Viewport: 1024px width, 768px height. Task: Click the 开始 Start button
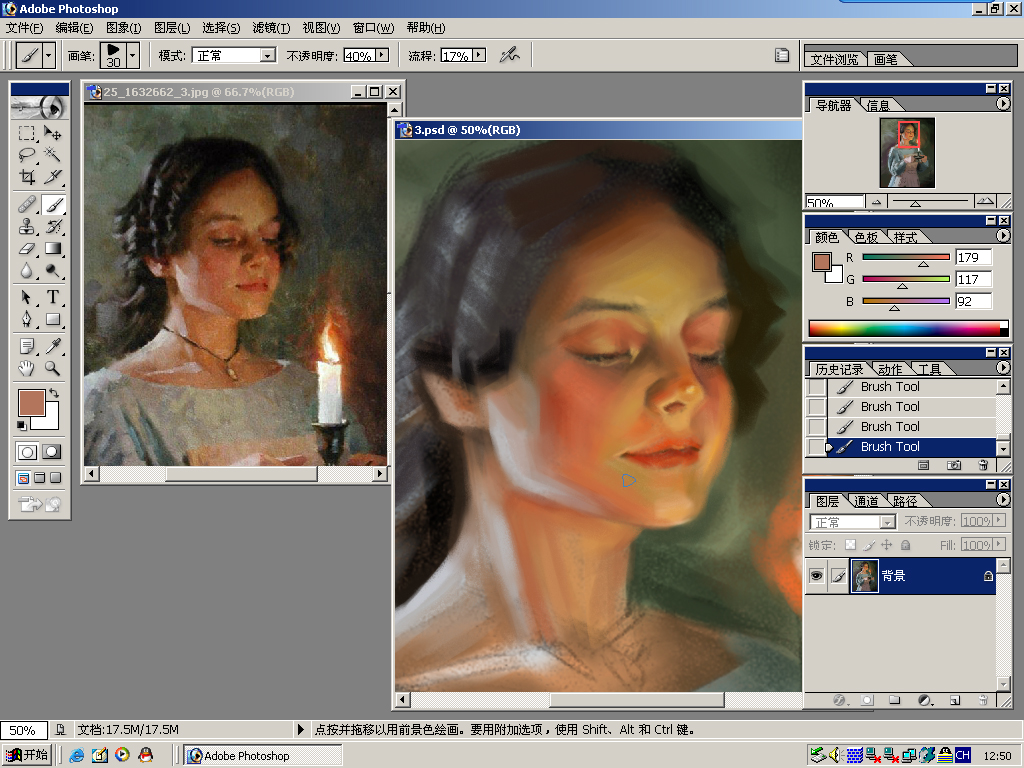(x=27, y=755)
